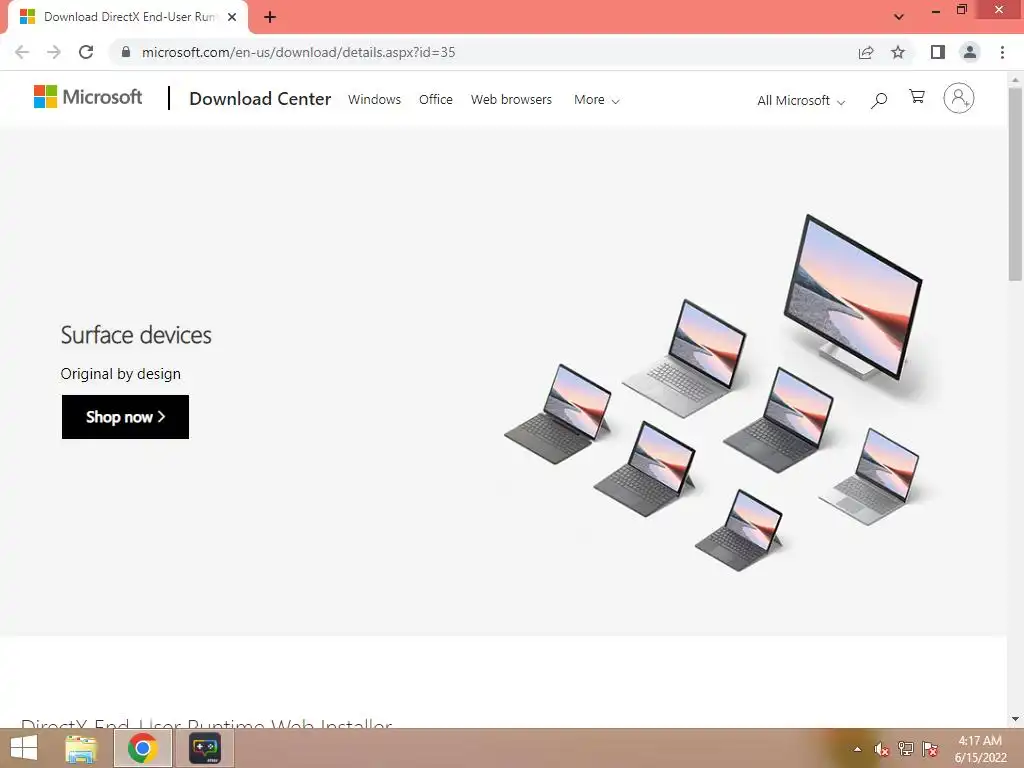Image resolution: width=1024 pixels, height=768 pixels.
Task: Click the Surface devices product image
Action: coord(714,392)
